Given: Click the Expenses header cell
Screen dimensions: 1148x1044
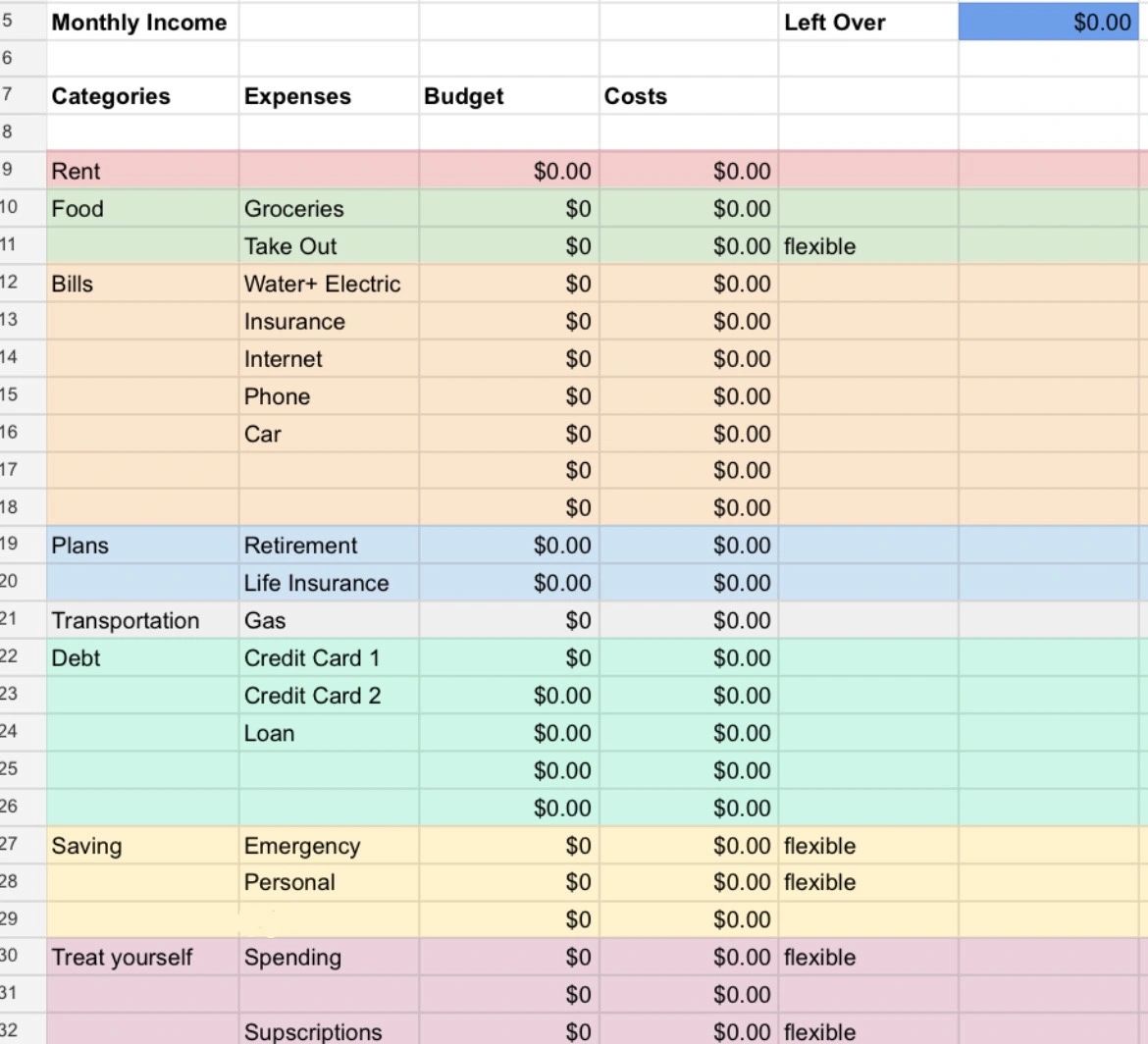Looking at the screenshot, I should point(329,96).
